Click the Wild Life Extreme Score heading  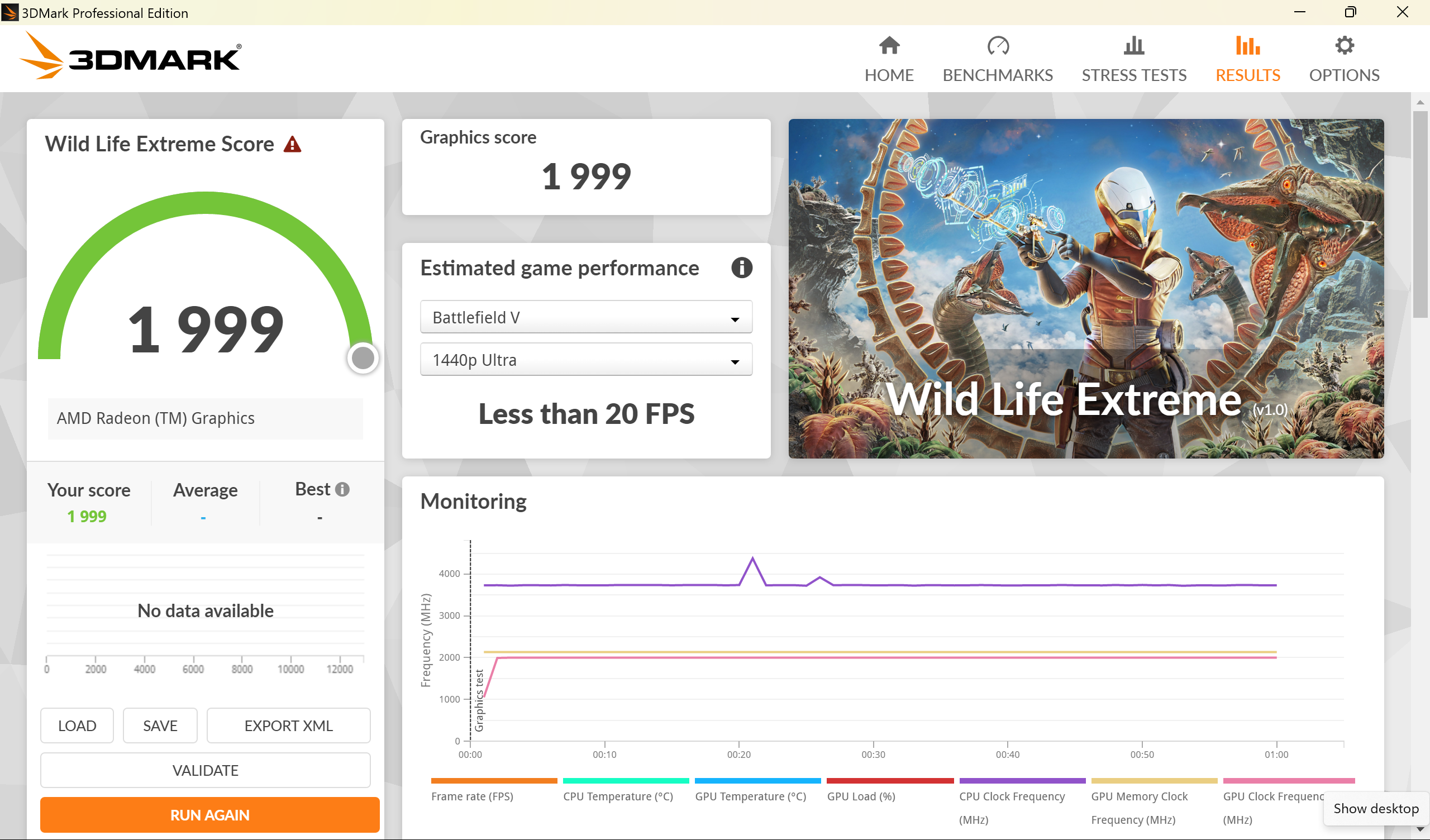[159, 144]
